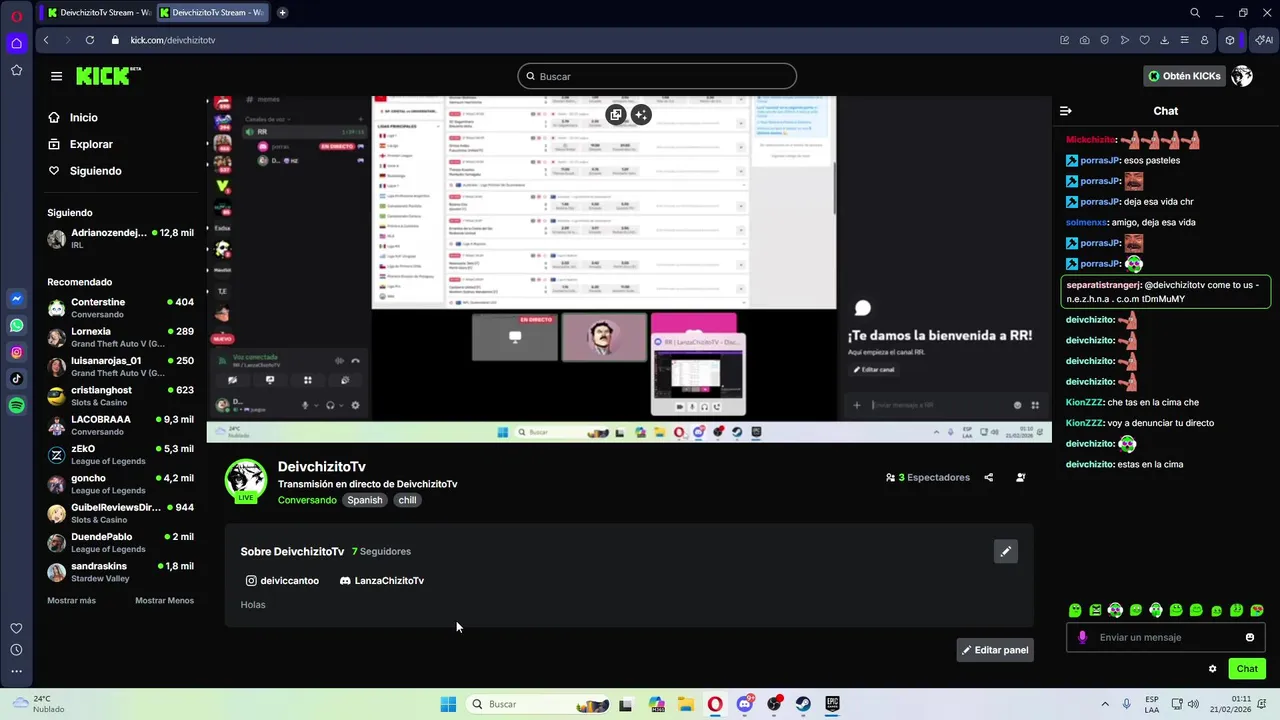The width and height of the screenshot is (1280, 720).
Task: Click the stream video player
Action: pos(629,269)
